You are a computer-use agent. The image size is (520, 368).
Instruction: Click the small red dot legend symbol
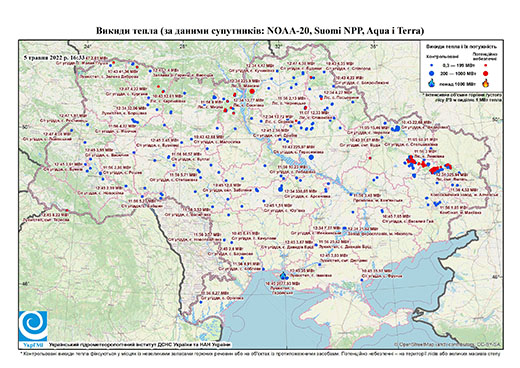pos(485,66)
